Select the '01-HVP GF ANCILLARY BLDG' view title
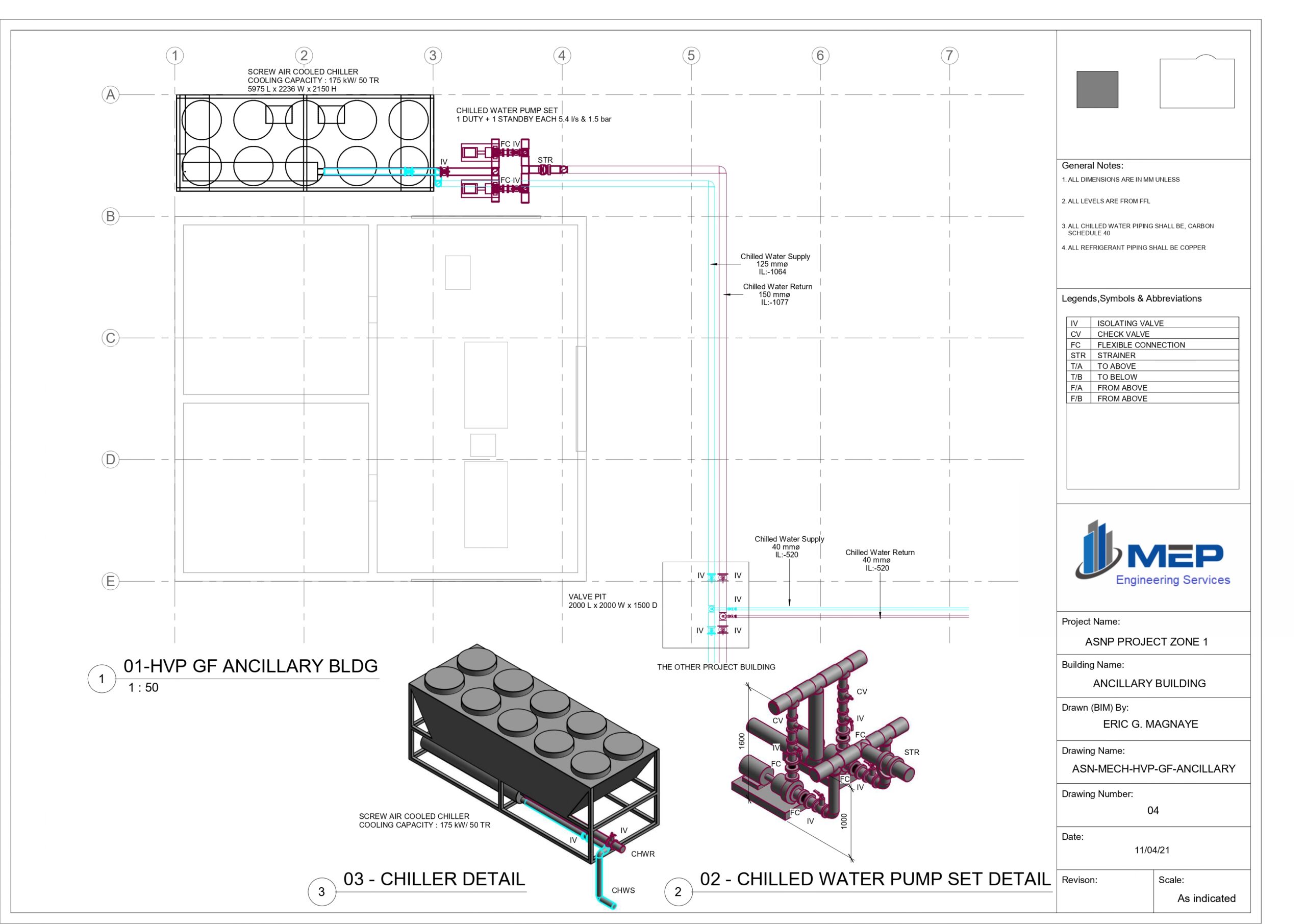Viewport: 1306px width, 924px height. tap(250, 666)
